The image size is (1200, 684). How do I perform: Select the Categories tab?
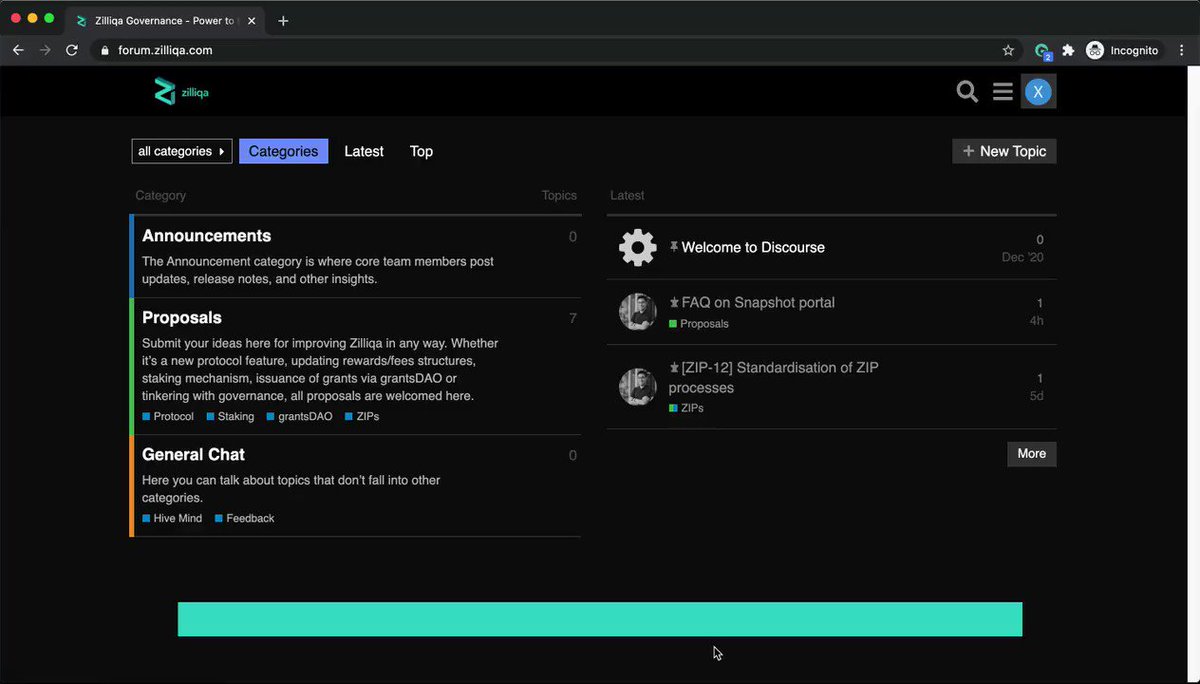tap(283, 151)
